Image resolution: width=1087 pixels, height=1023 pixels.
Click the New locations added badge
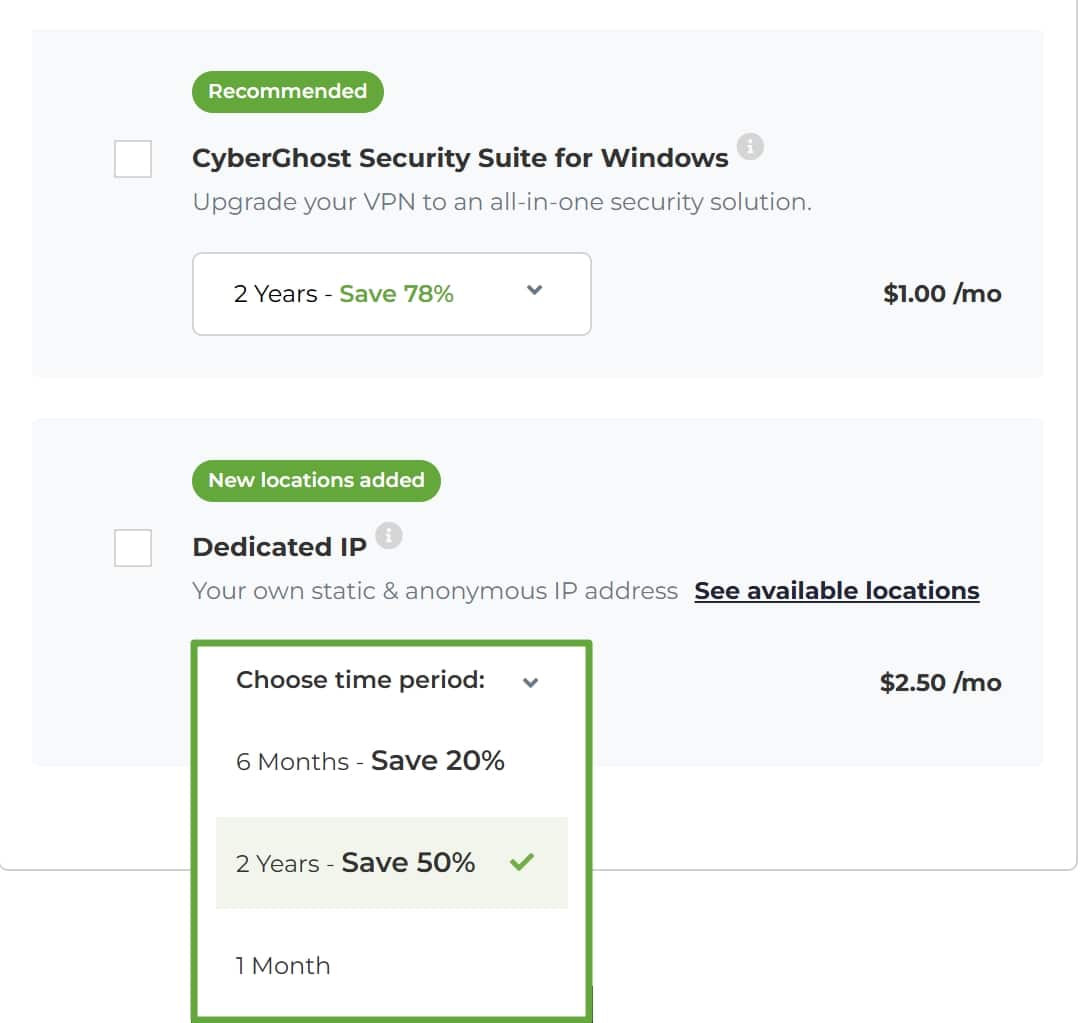pyautogui.click(x=316, y=480)
